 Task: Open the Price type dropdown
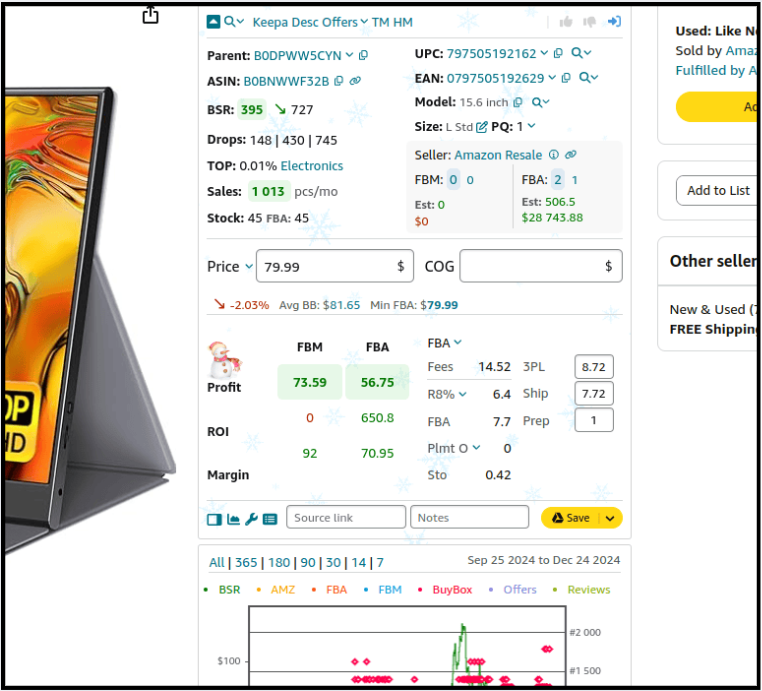pos(249,267)
